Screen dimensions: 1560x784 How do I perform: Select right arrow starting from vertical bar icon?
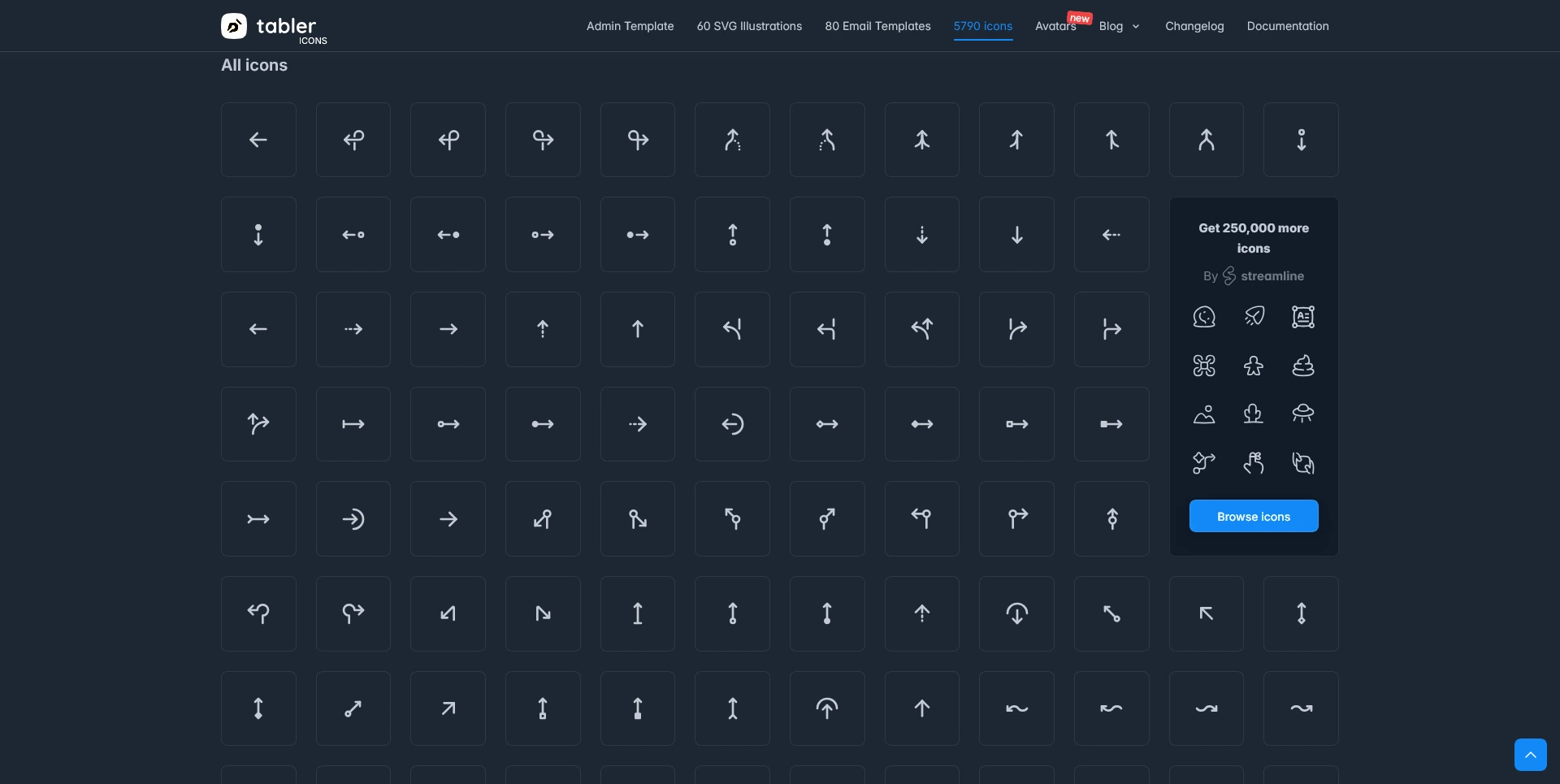click(x=353, y=424)
